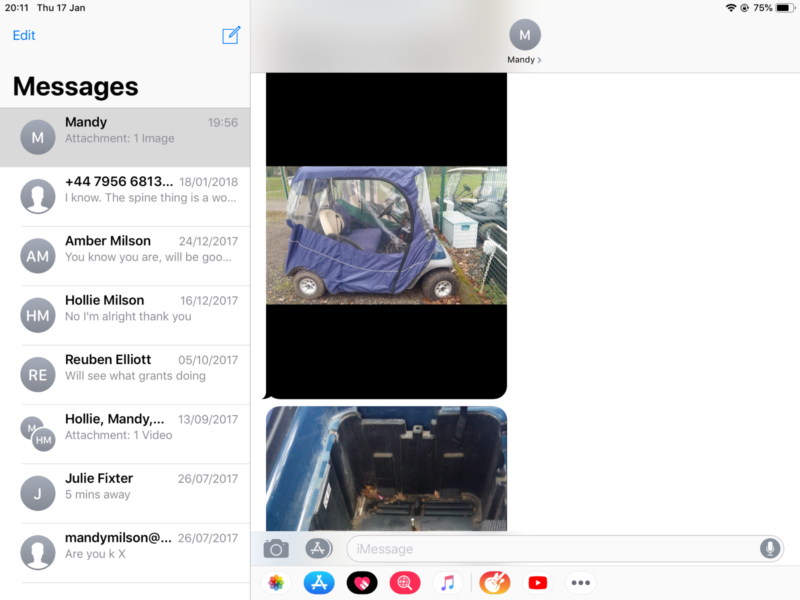This screenshot has width=800, height=600.
Task: Open the App Store apps drawer icon
Action: pos(318,549)
